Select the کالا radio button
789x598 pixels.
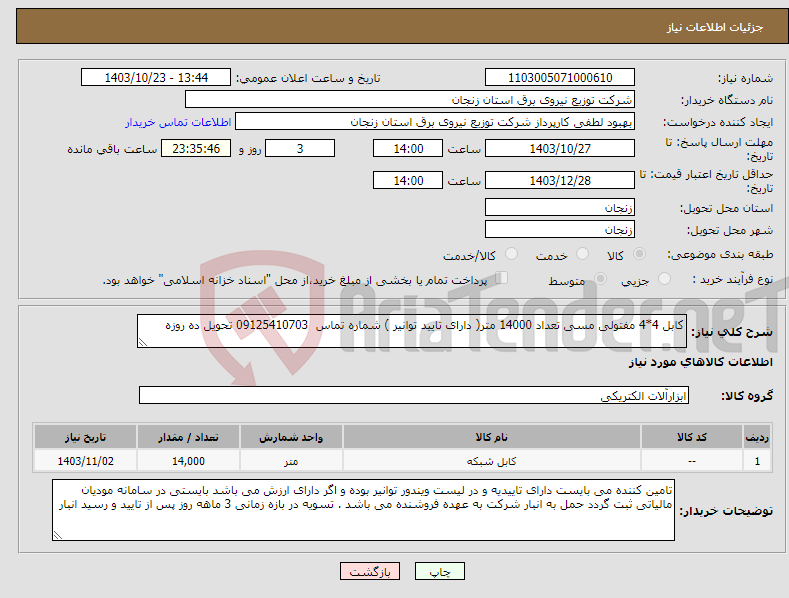(639, 254)
